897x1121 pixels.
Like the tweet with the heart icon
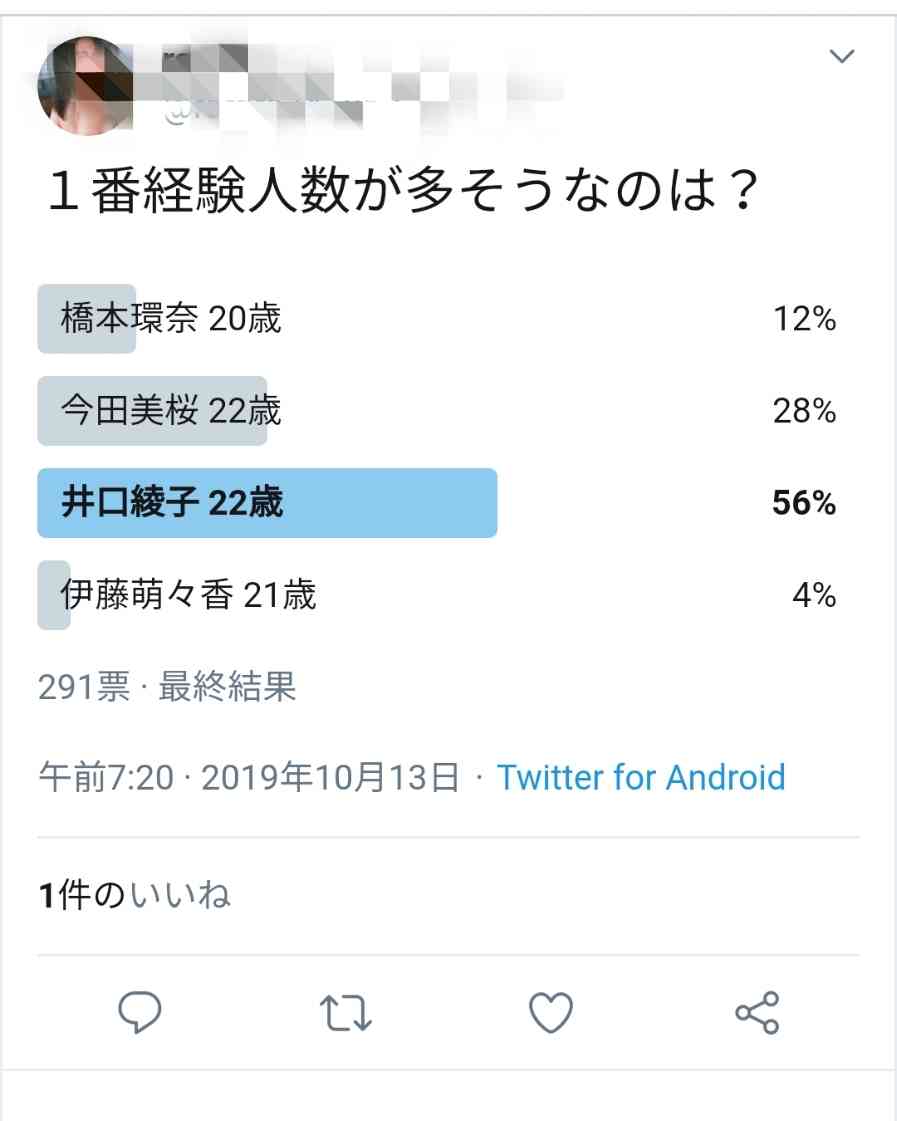click(x=550, y=1012)
